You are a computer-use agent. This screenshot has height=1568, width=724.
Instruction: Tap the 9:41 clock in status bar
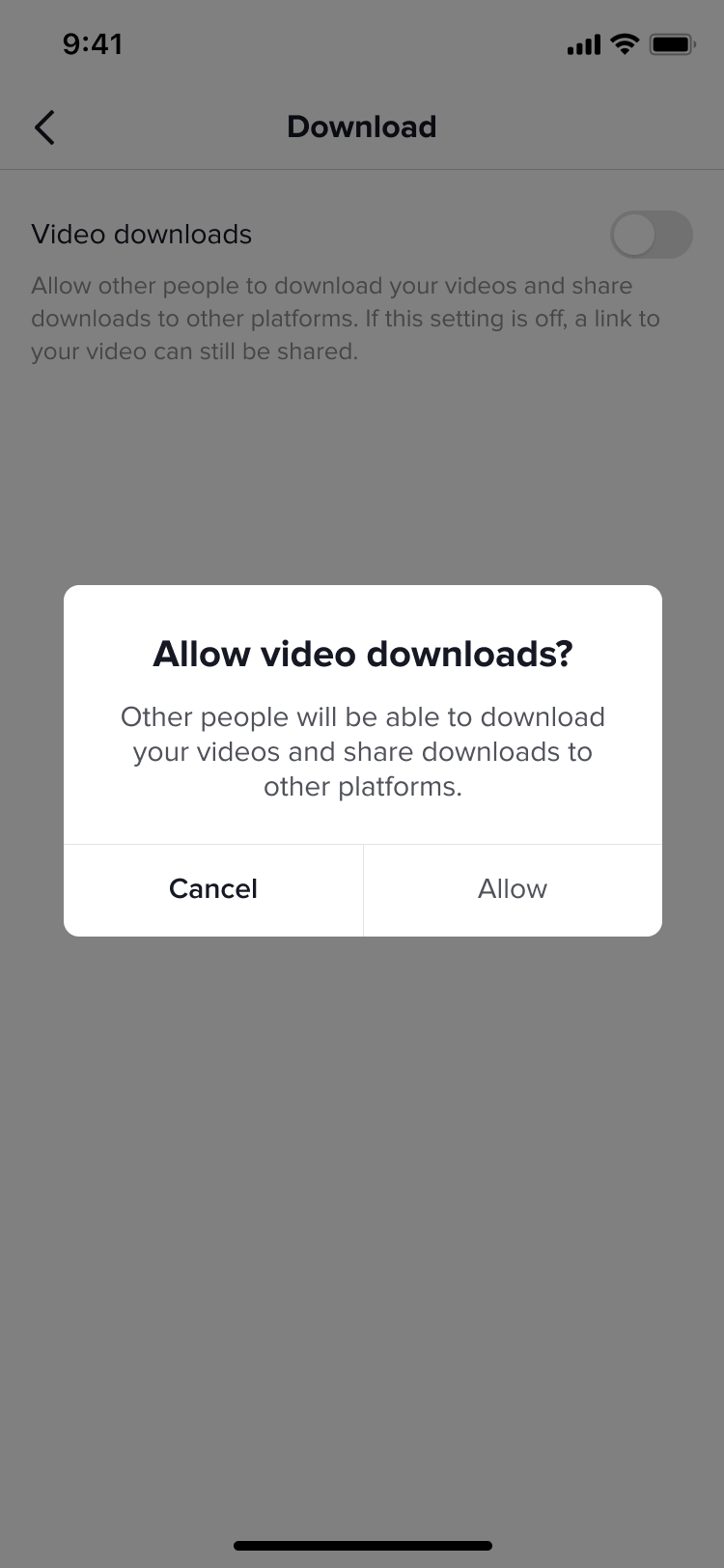(x=93, y=44)
